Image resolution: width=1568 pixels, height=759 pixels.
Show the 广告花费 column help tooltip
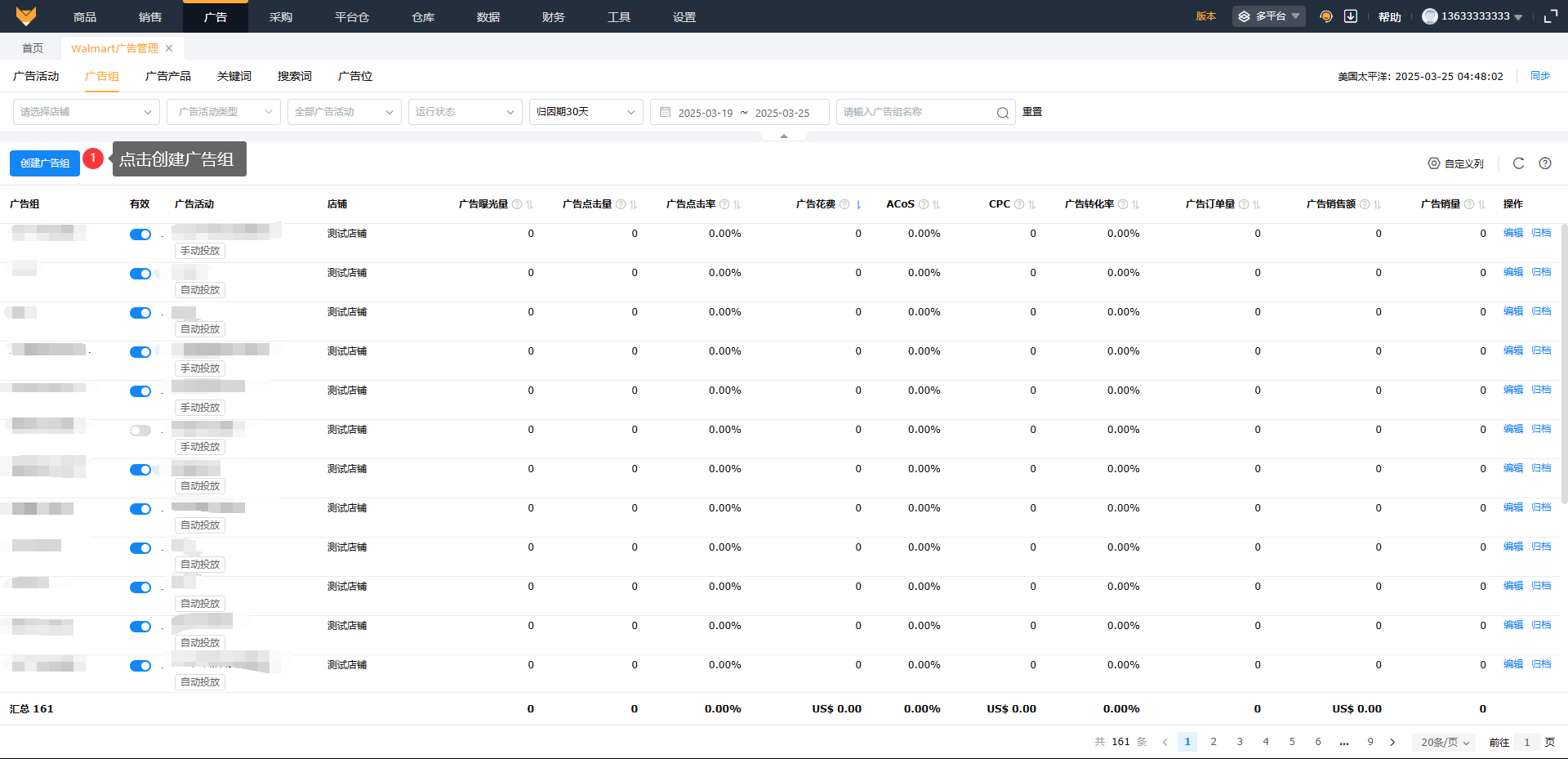(844, 204)
